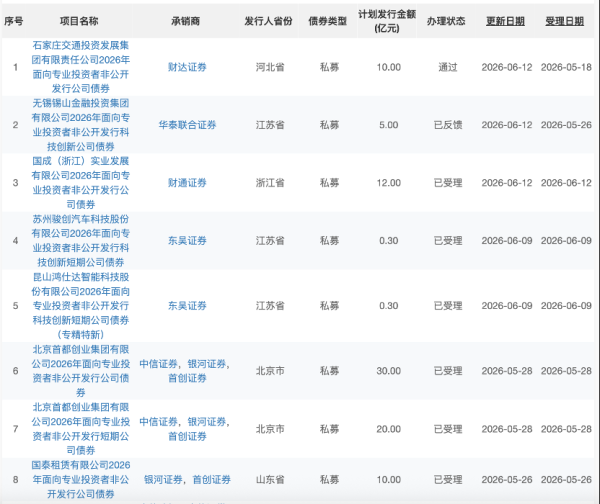Click the 办理状态 column header
The width and height of the screenshot is (600, 504).
coord(446,21)
